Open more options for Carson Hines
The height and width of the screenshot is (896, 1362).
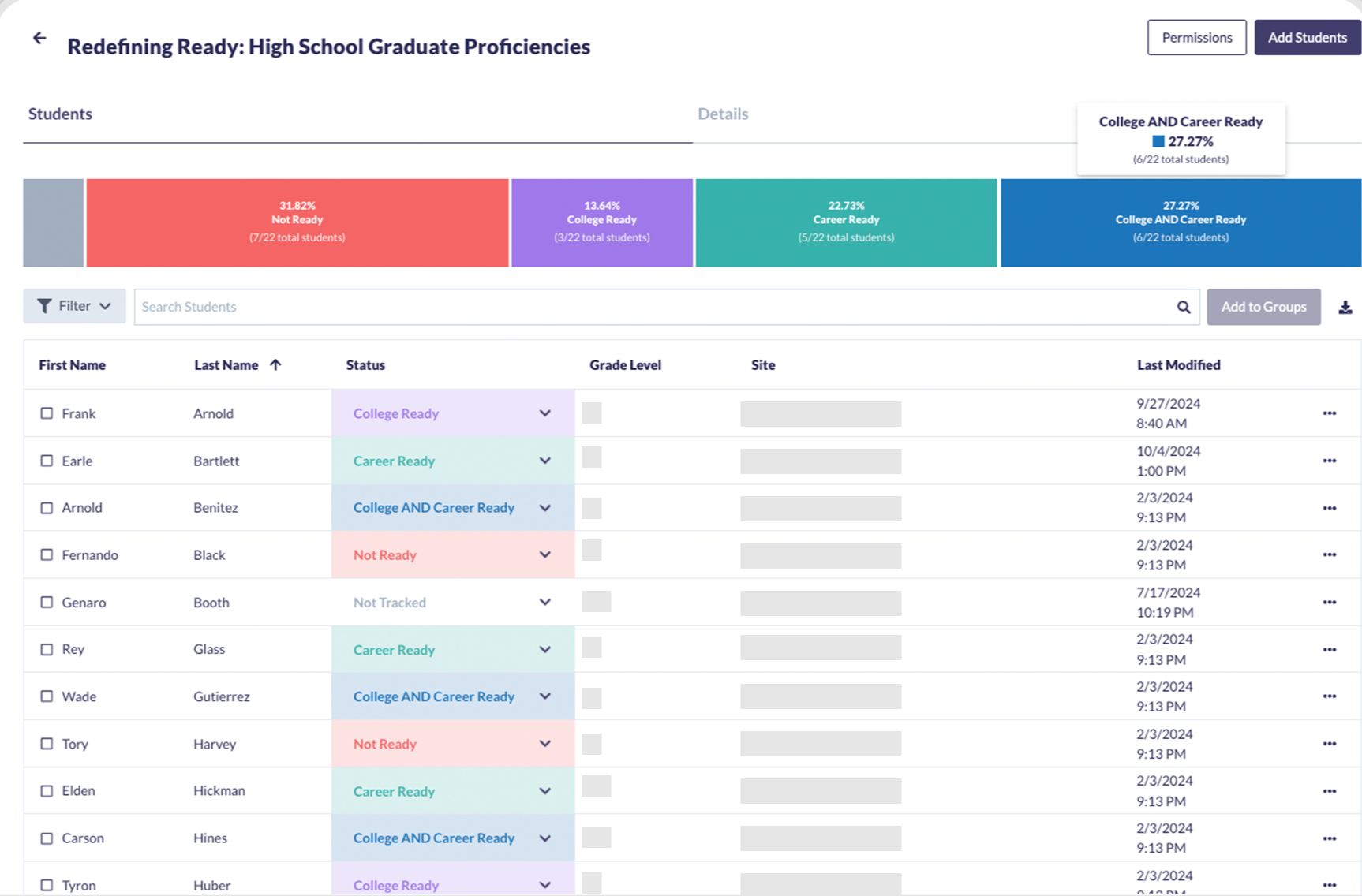tap(1329, 838)
